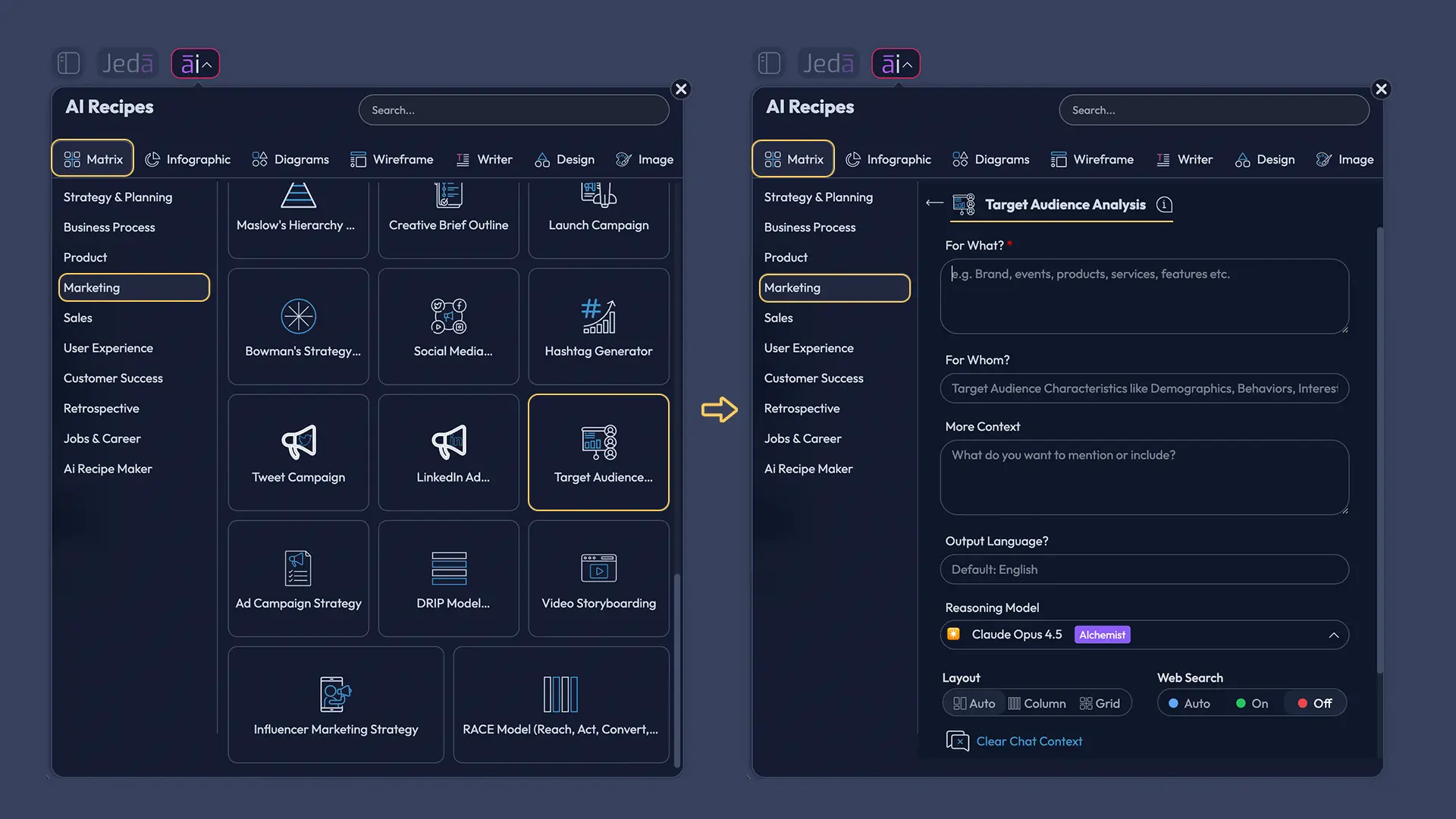Set Web Search to Auto
Viewport: 1456px width, 819px height.
(x=1189, y=704)
